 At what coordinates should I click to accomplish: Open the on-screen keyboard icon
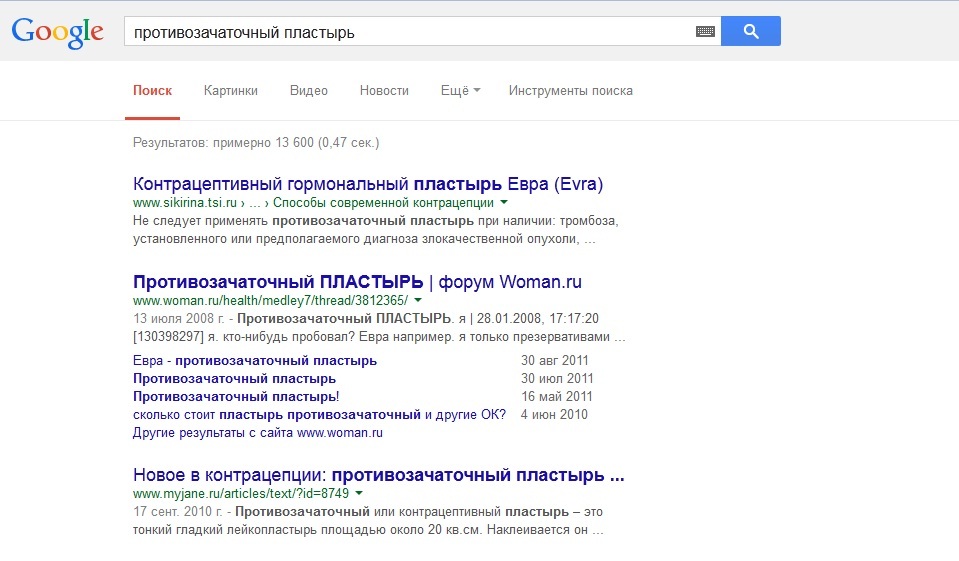(705, 31)
